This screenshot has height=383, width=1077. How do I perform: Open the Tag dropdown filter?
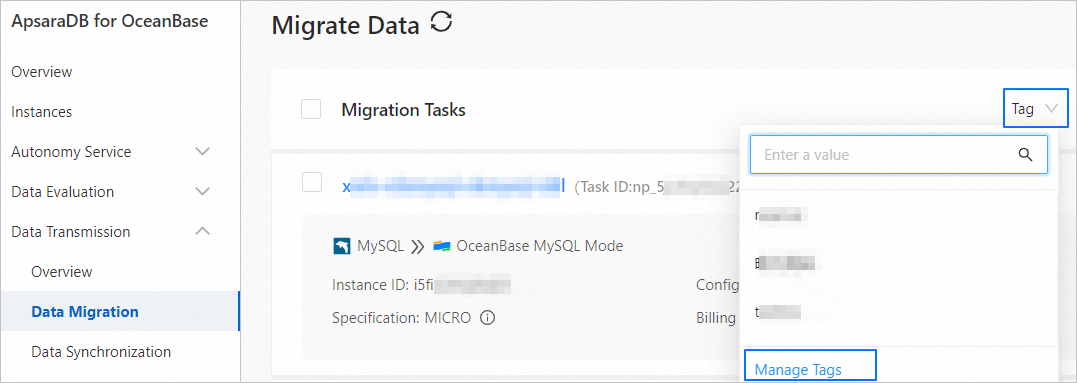click(1036, 108)
